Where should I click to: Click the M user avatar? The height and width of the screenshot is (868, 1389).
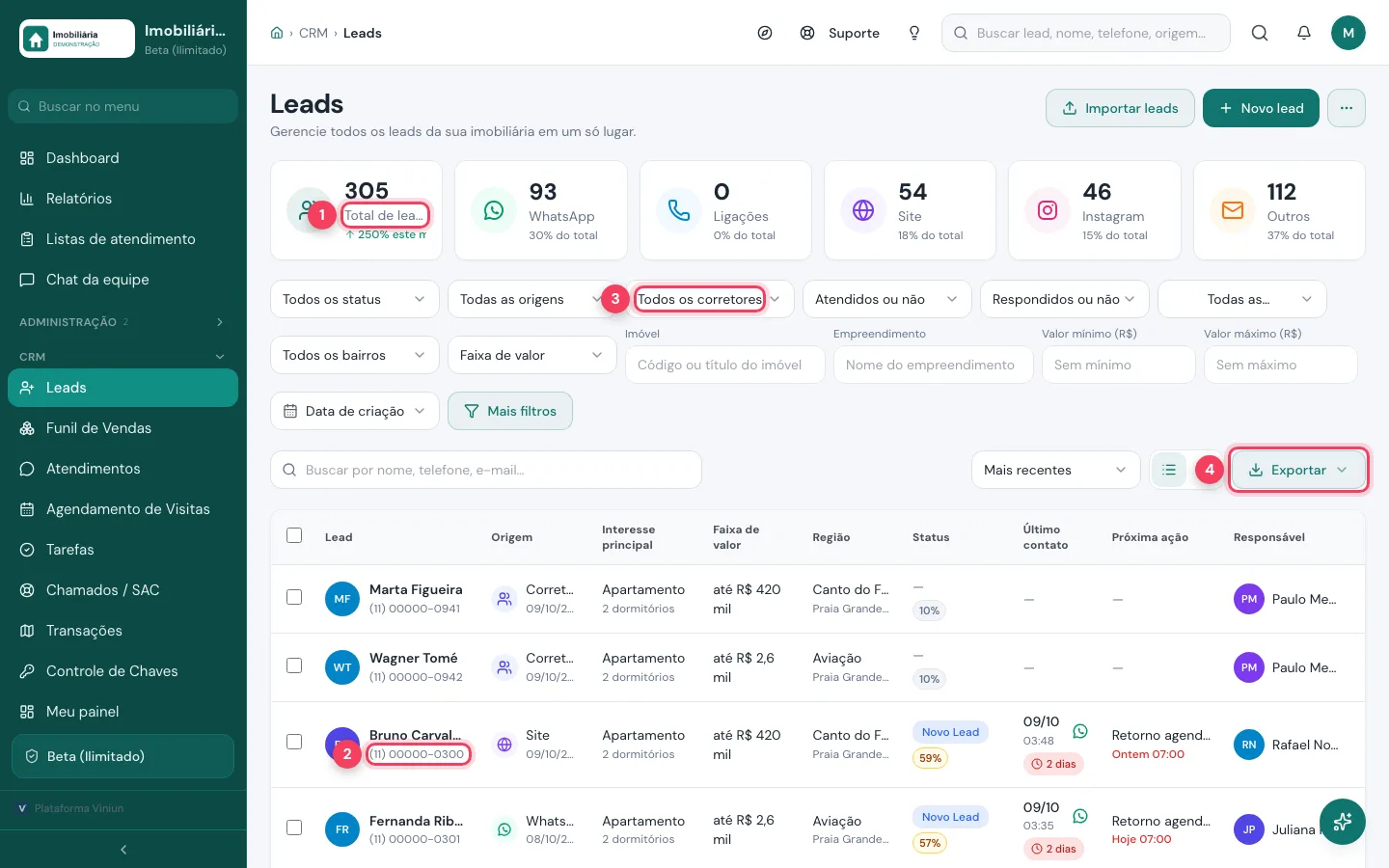pos(1348,33)
